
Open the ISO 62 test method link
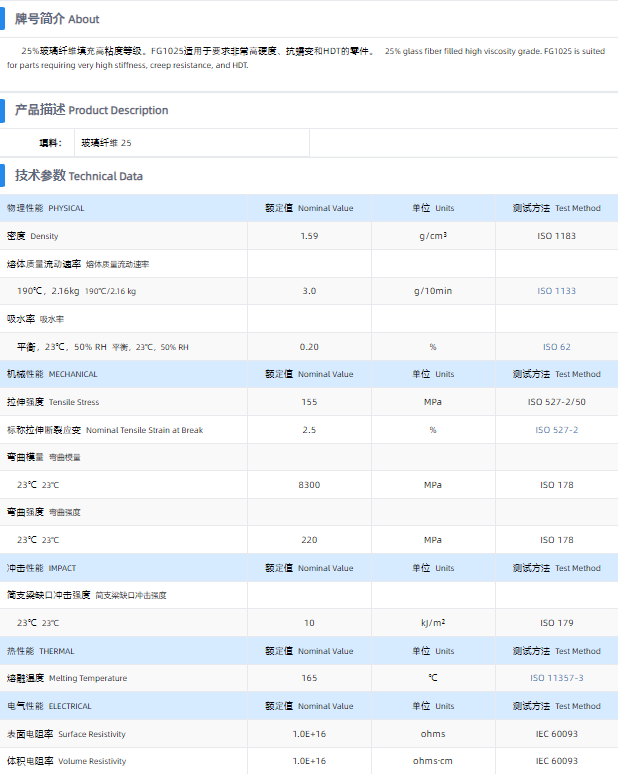(557, 347)
